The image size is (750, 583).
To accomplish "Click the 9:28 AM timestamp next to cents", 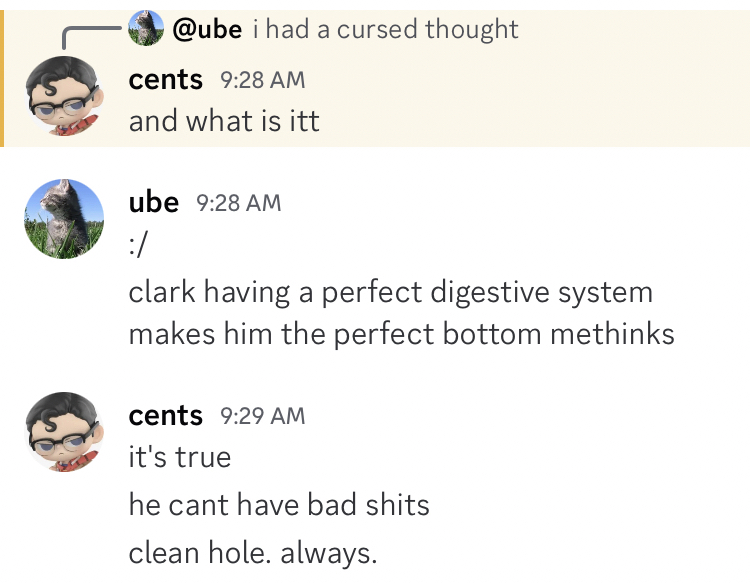I will (262, 80).
